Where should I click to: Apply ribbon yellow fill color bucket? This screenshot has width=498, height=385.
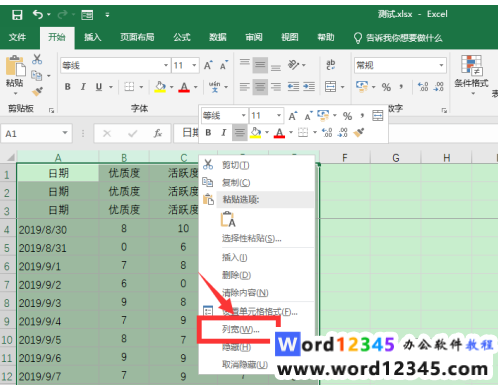pyautogui.click(x=160, y=87)
